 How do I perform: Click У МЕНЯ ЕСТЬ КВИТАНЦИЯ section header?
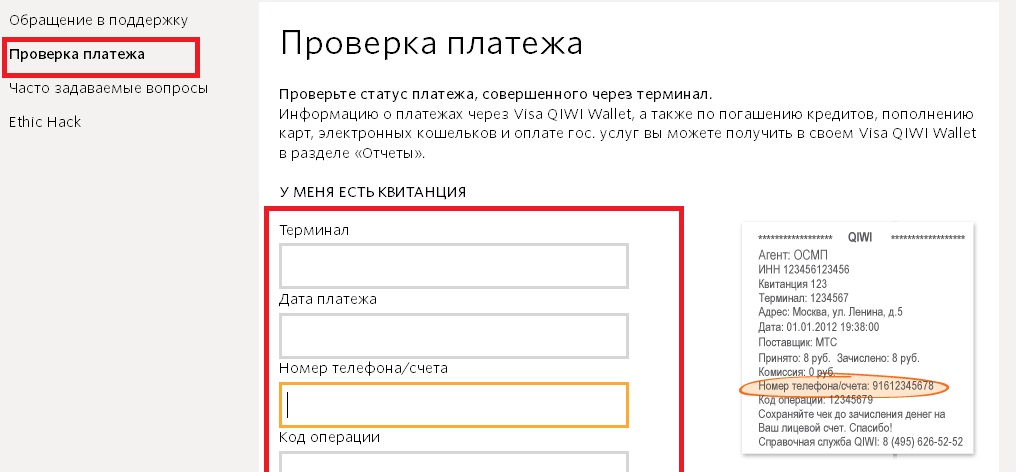coord(373,193)
